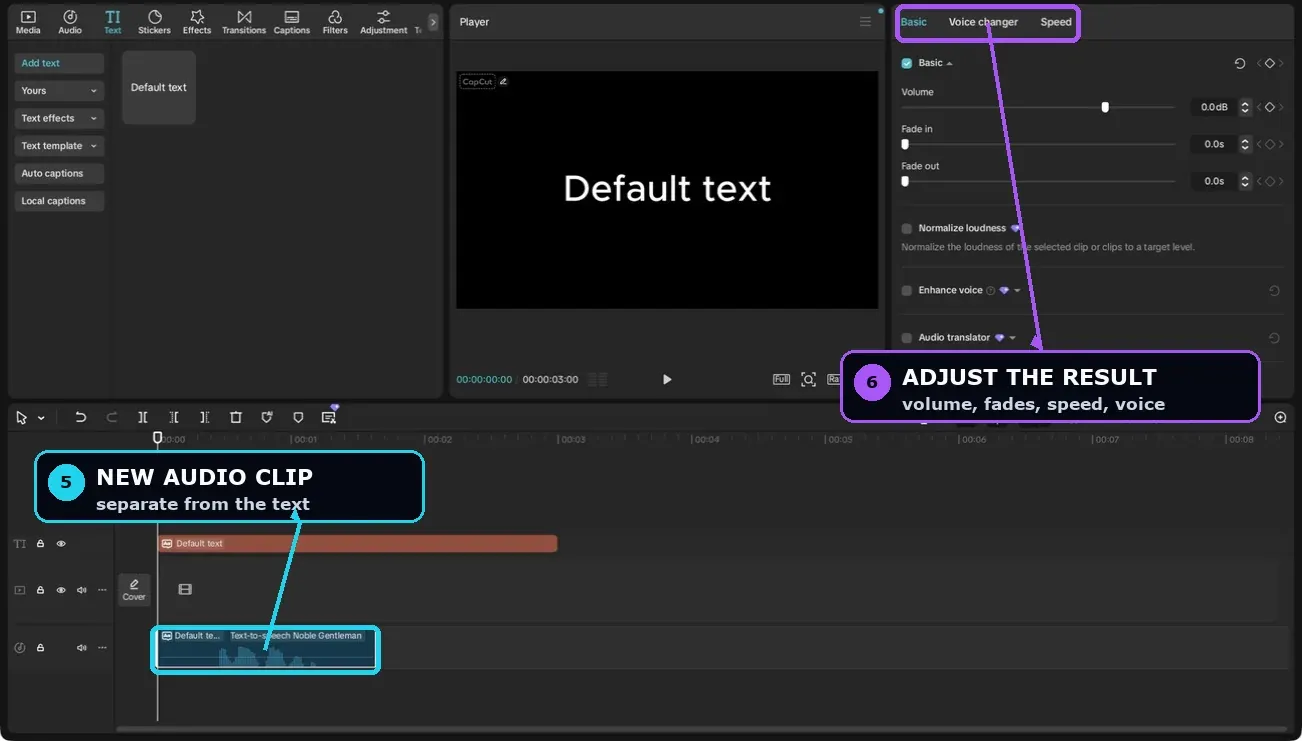
Task: Enable Normalize loudness checkbox
Action: [907, 228]
